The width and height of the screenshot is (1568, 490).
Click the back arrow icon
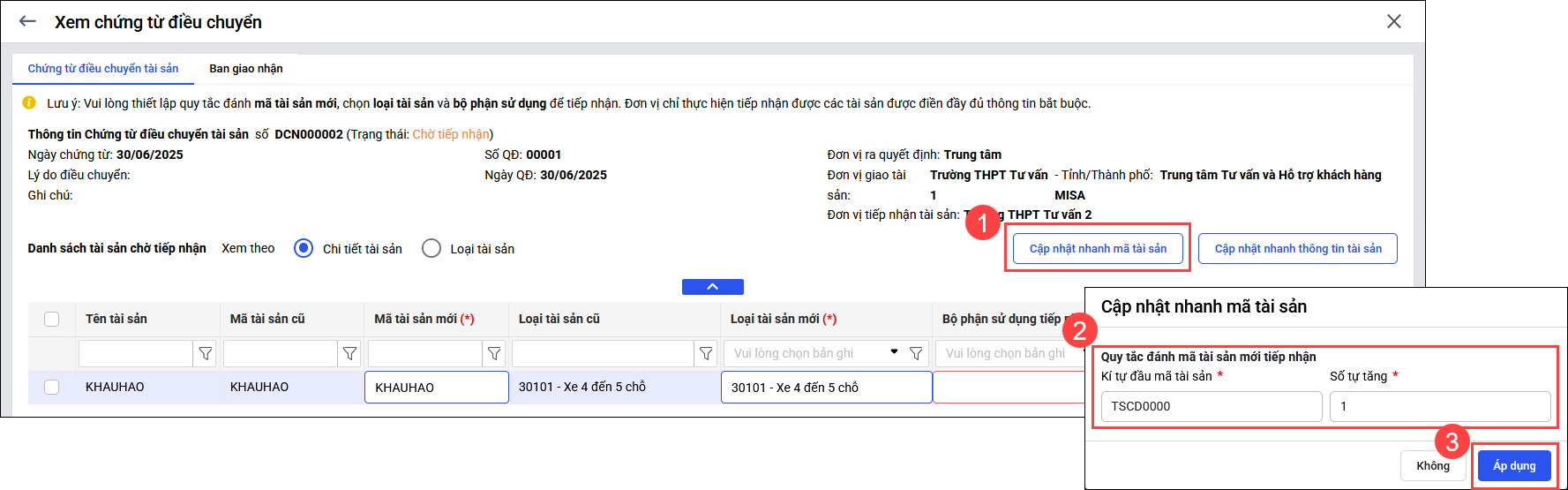point(27,21)
